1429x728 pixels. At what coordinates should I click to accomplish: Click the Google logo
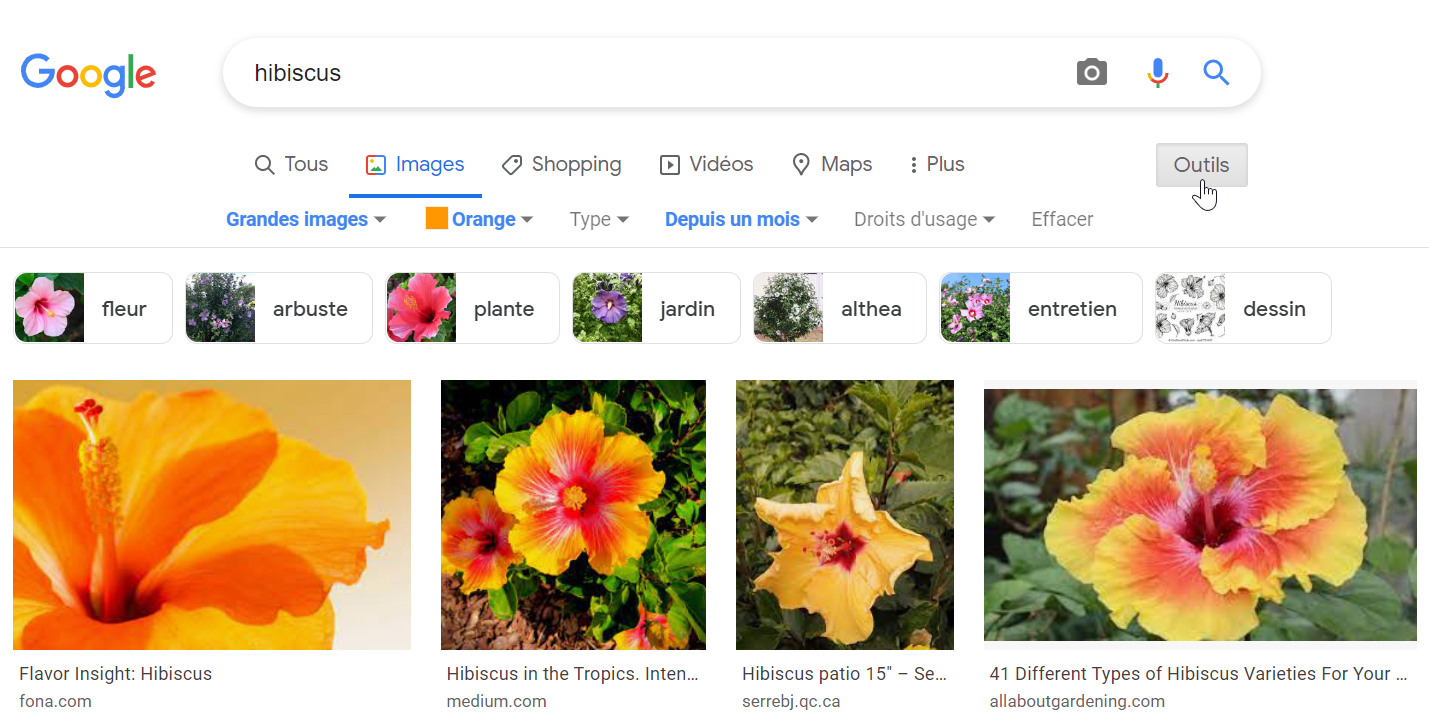pos(88,74)
